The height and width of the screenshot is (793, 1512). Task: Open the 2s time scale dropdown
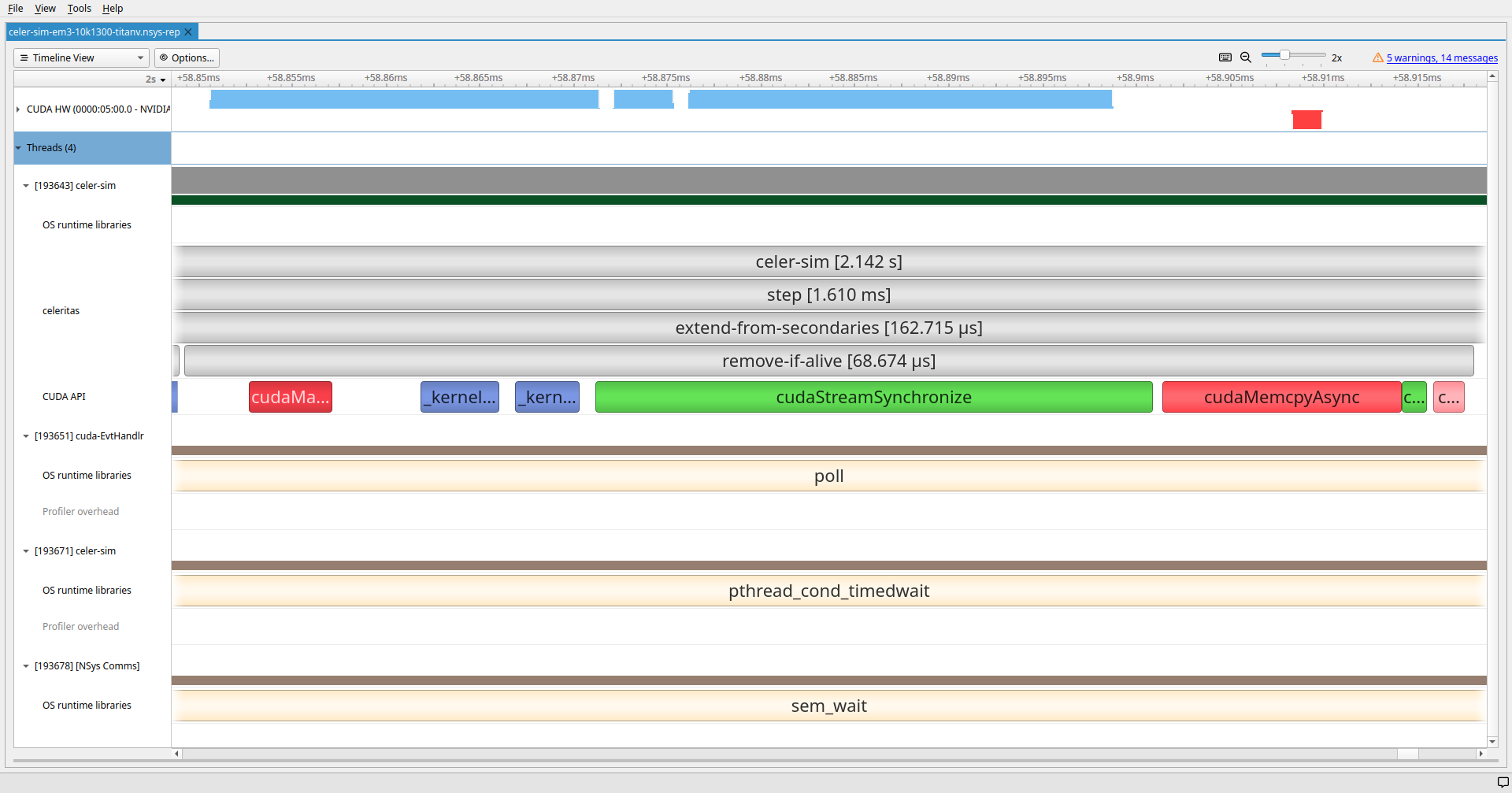click(x=156, y=80)
